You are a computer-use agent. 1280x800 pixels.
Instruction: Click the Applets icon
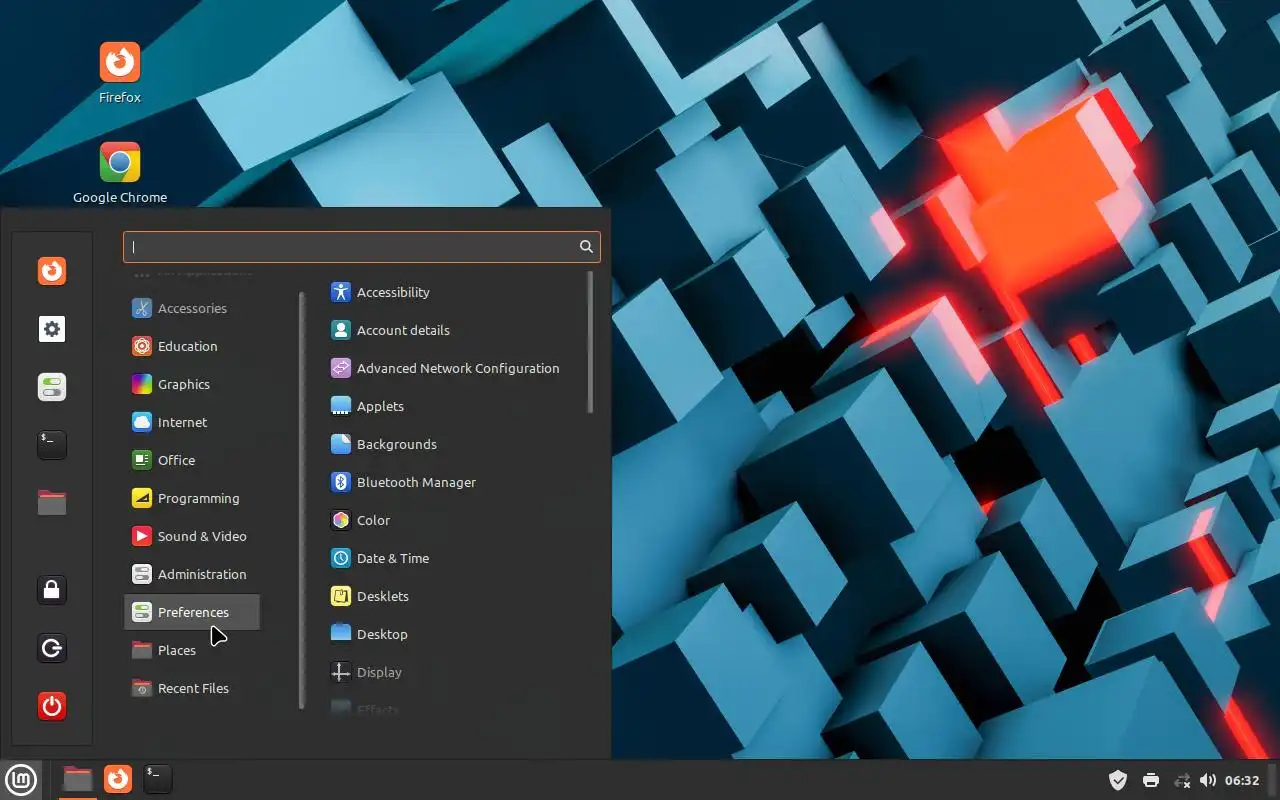[x=341, y=406]
